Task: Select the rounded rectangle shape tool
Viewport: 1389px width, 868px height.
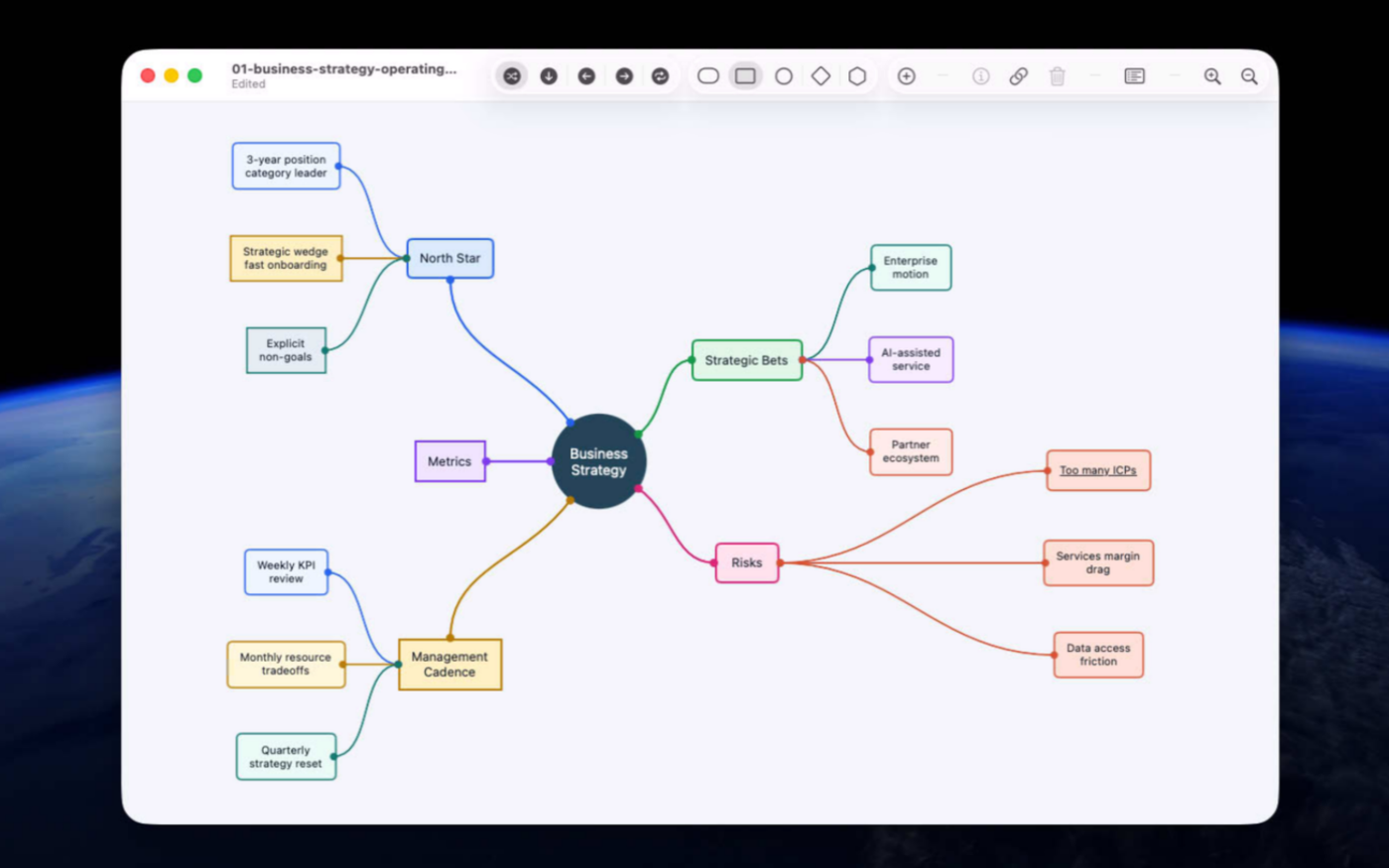Action: (x=708, y=76)
